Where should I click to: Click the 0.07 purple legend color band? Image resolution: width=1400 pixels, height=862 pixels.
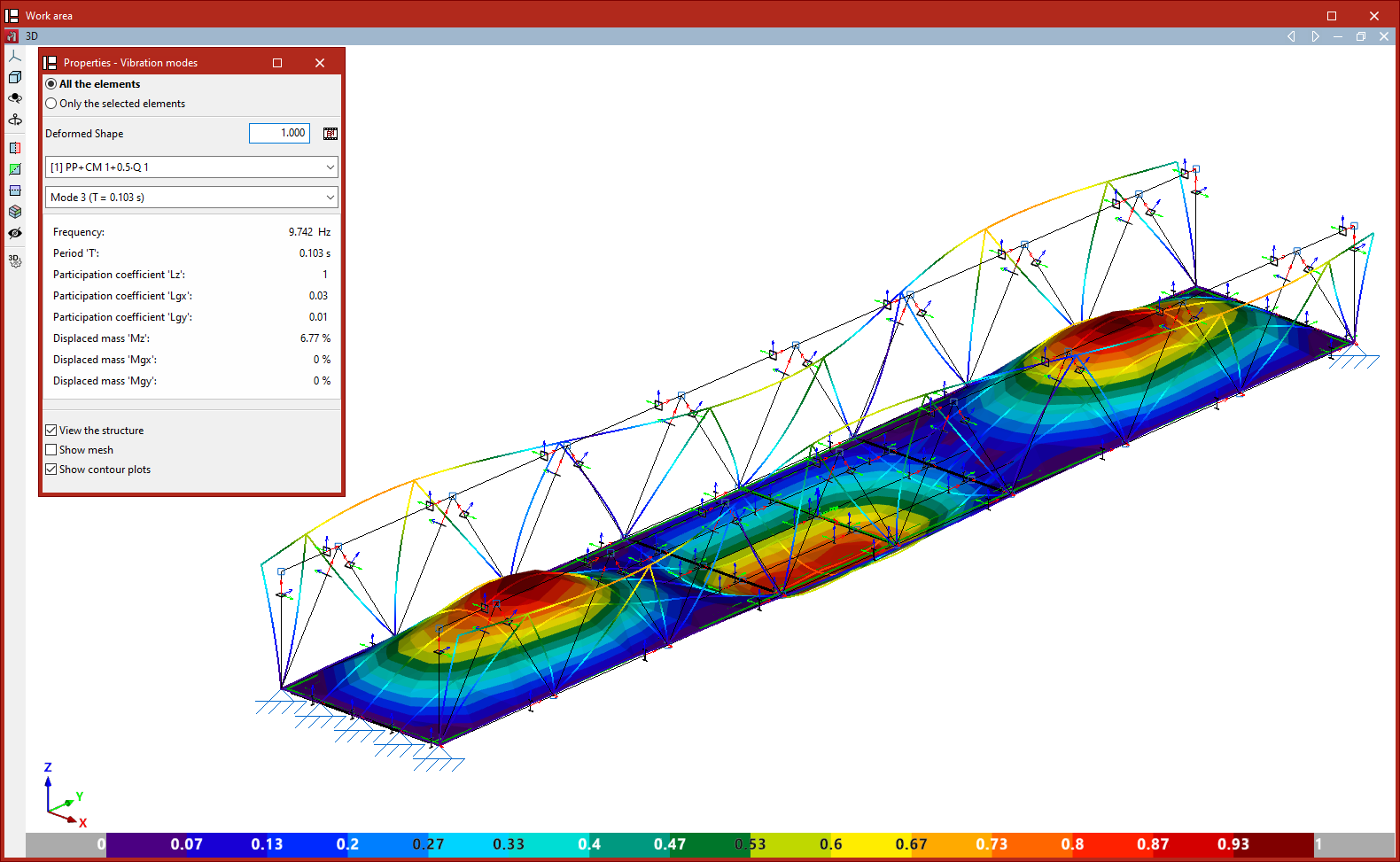click(x=146, y=844)
